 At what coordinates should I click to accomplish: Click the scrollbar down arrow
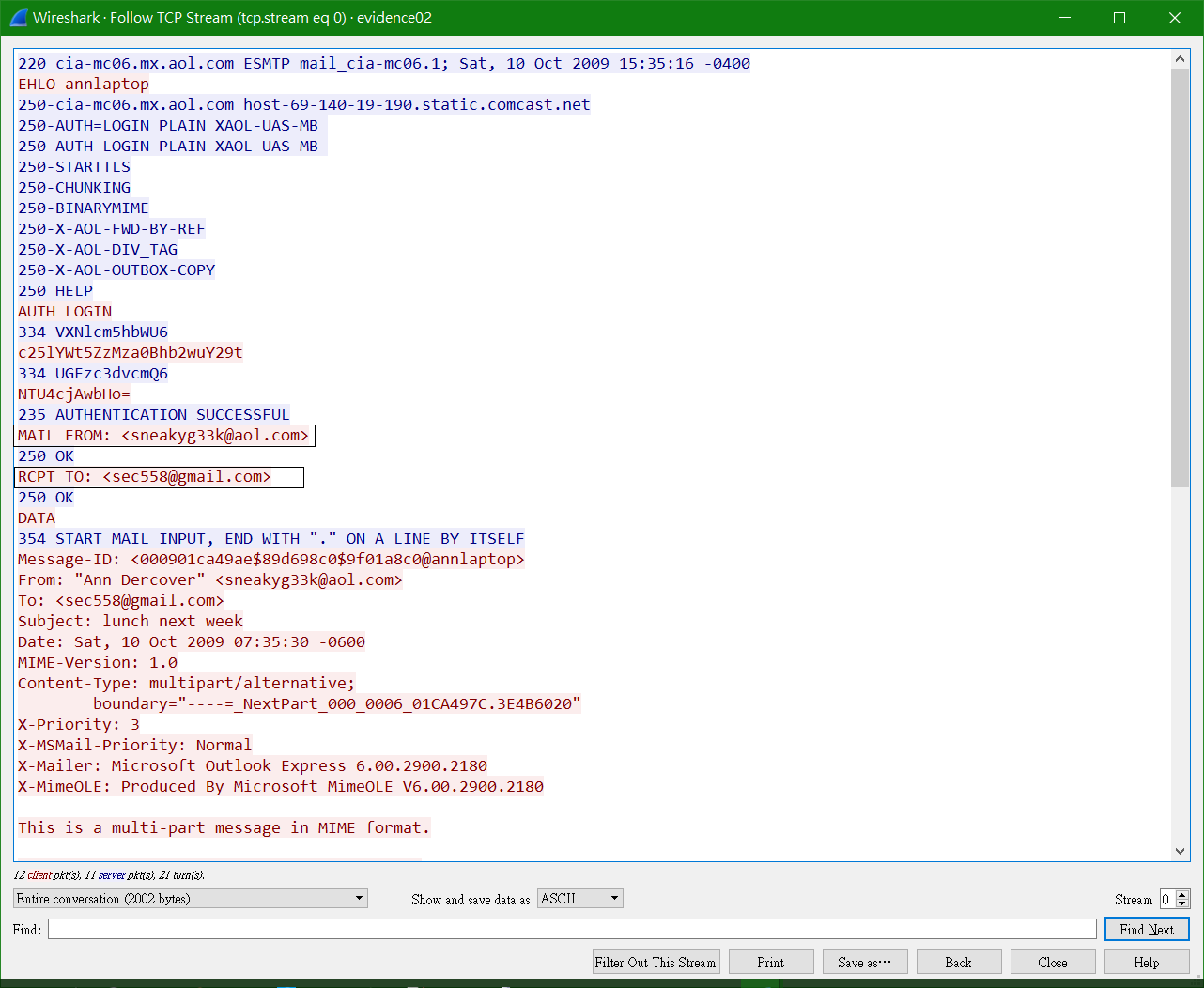[1181, 851]
